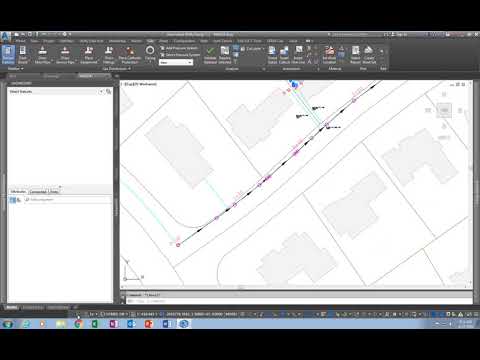The height and width of the screenshot is (360, 480).
Task: Click the Reset Labels icon
Action: (x=284, y=55)
